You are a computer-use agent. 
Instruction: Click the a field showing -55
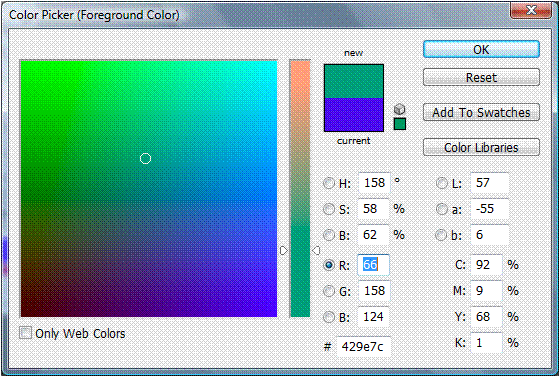tap(489, 209)
